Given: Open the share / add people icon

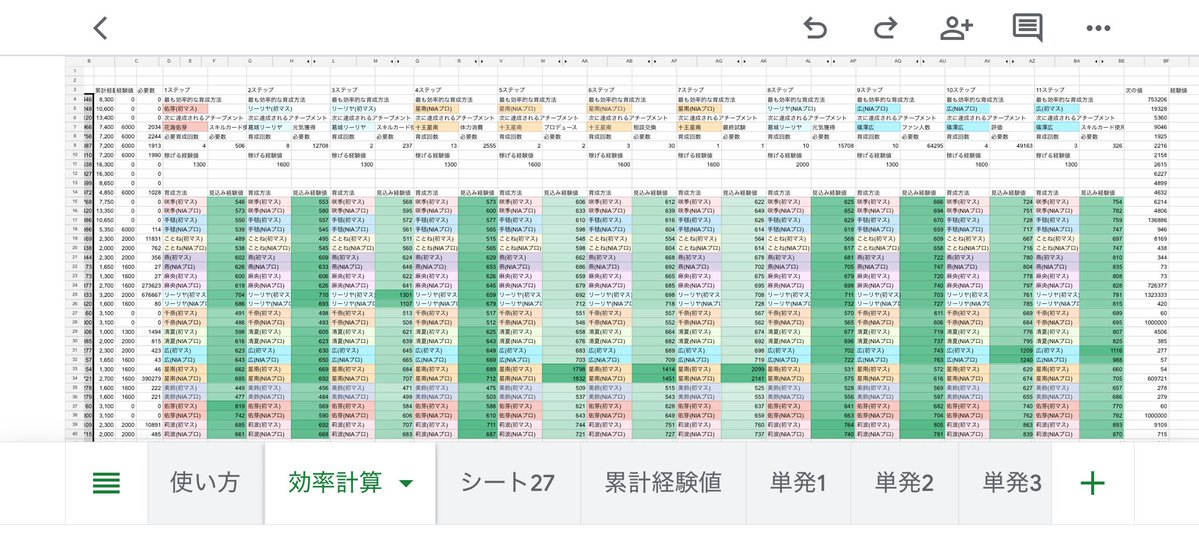Looking at the screenshot, I should [956, 28].
